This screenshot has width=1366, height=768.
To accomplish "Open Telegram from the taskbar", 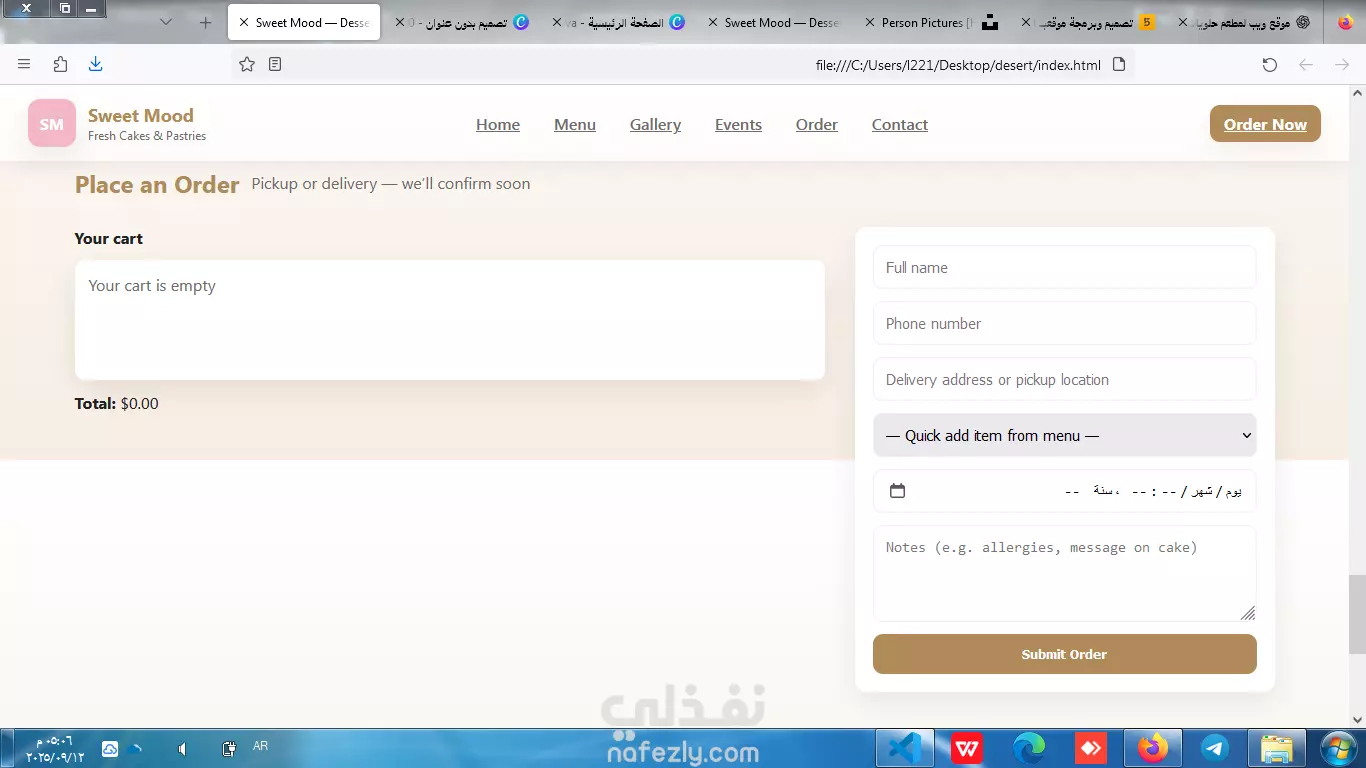I will (x=1215, y=748).
